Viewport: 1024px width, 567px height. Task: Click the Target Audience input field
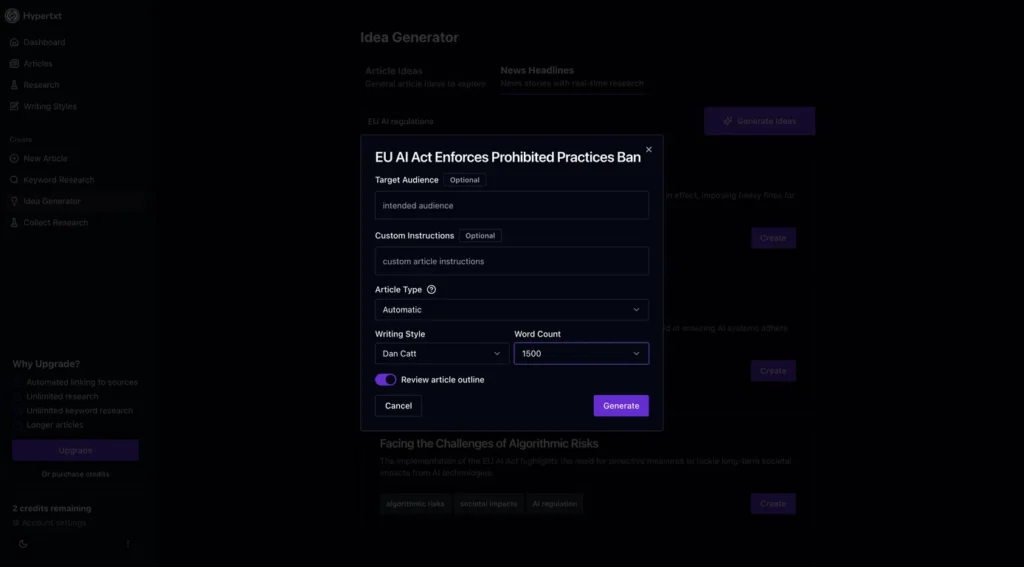pos(511,205)
